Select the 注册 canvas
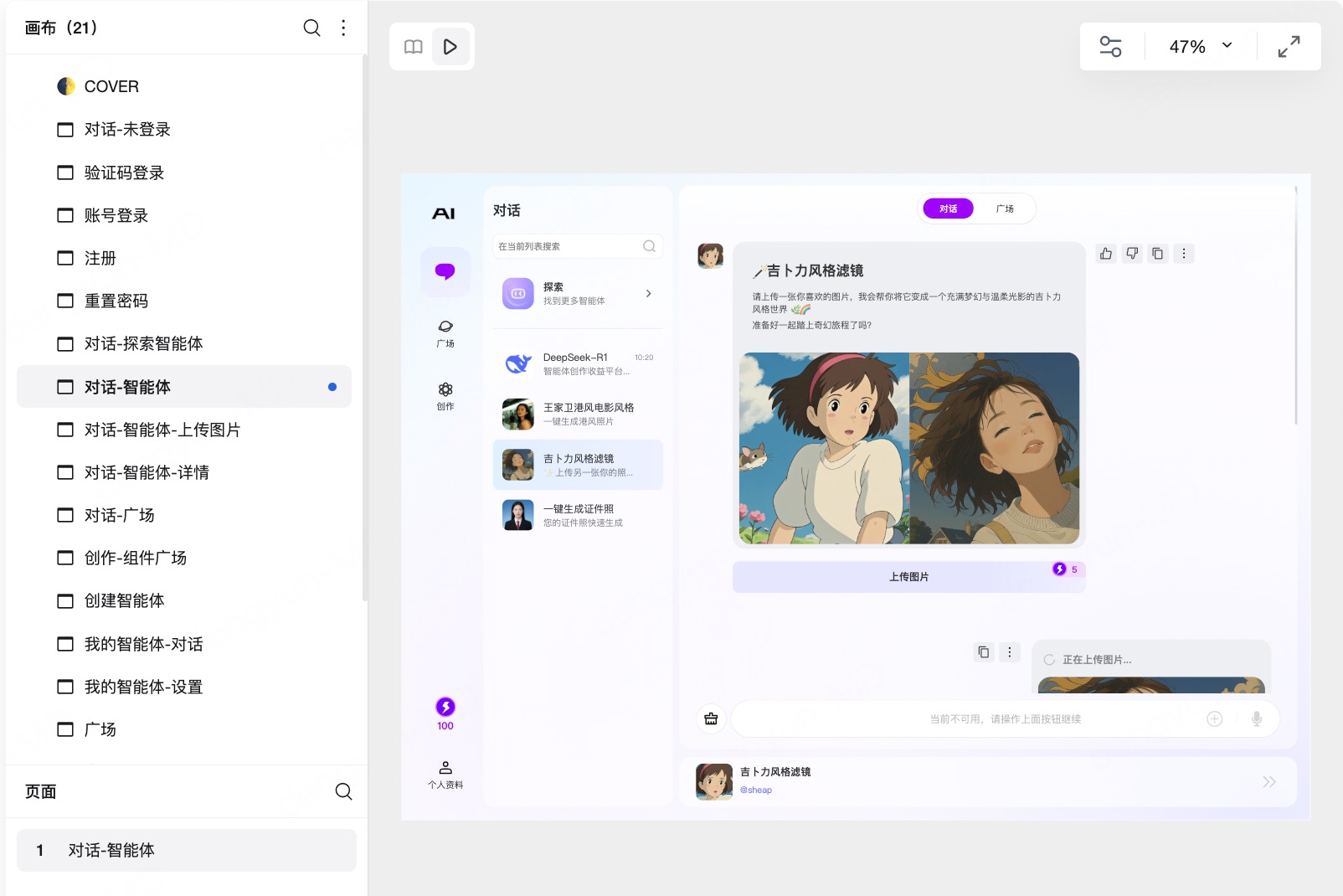 pos(184,258)
